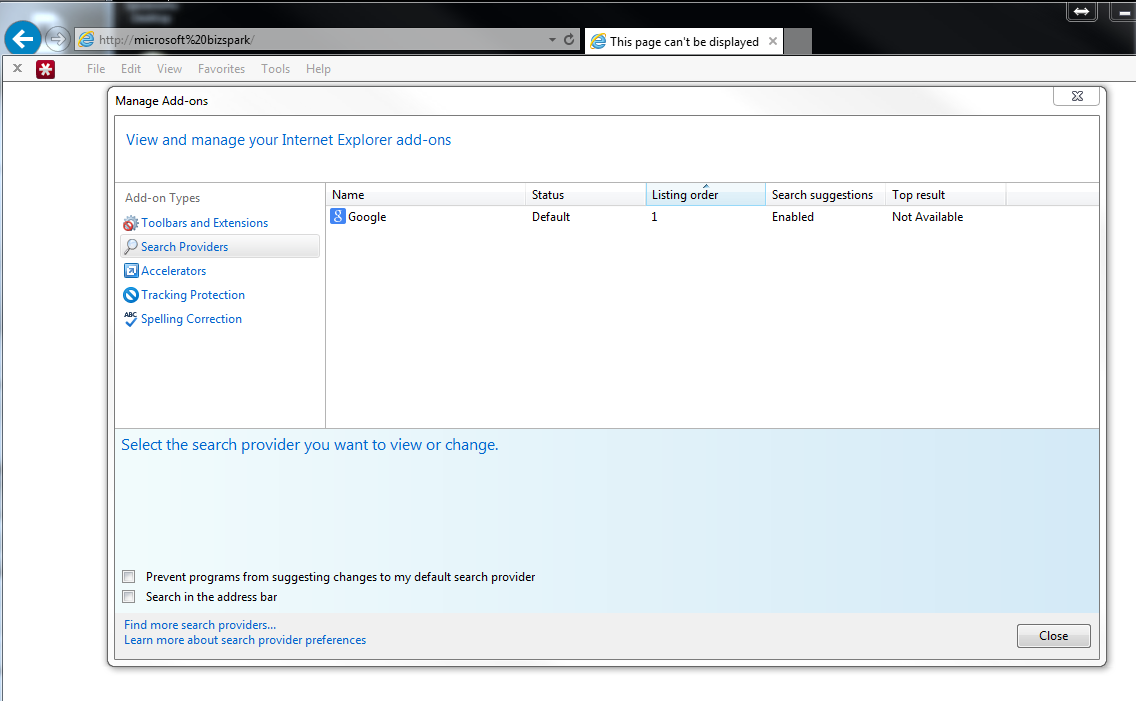Select the 'This page can't be displayed' tab

(x=684, y=41)
